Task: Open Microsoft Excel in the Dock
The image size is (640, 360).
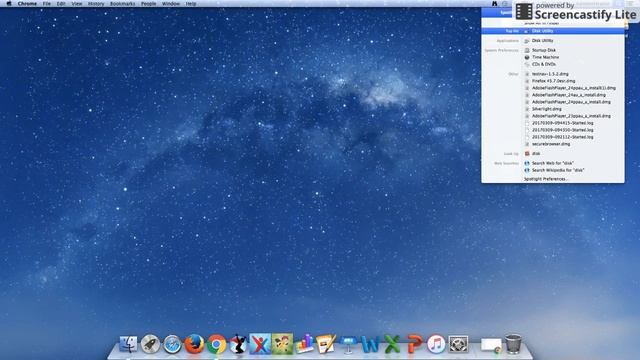Action: pyautogui.click(x=392, y=344)
